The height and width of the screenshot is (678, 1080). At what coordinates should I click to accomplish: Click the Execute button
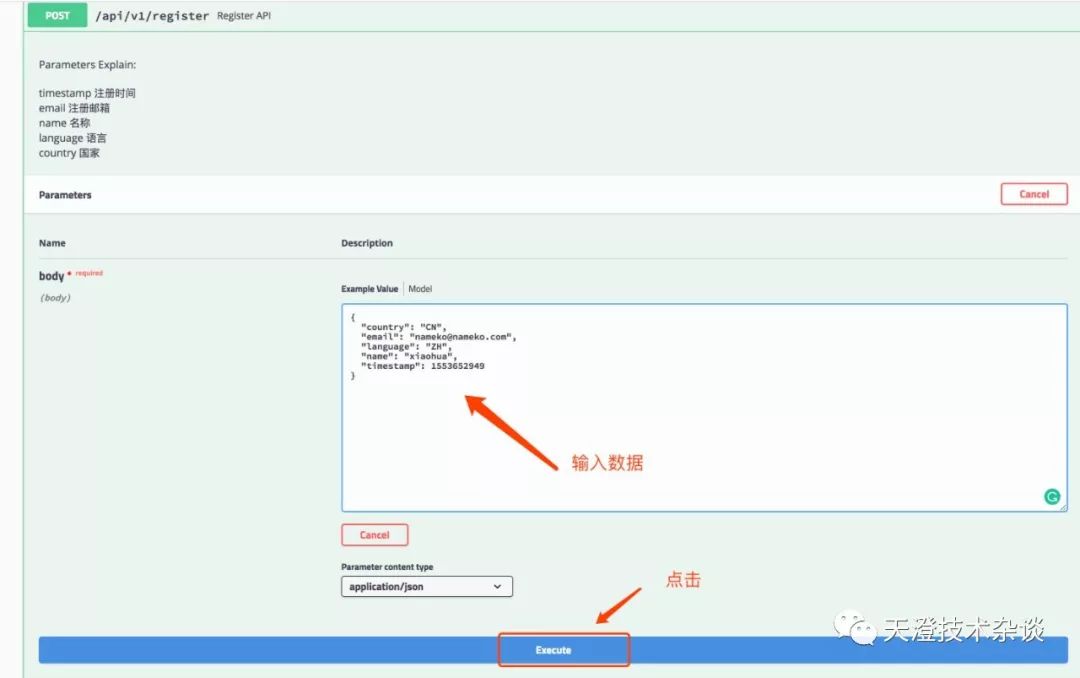[553, 650]
